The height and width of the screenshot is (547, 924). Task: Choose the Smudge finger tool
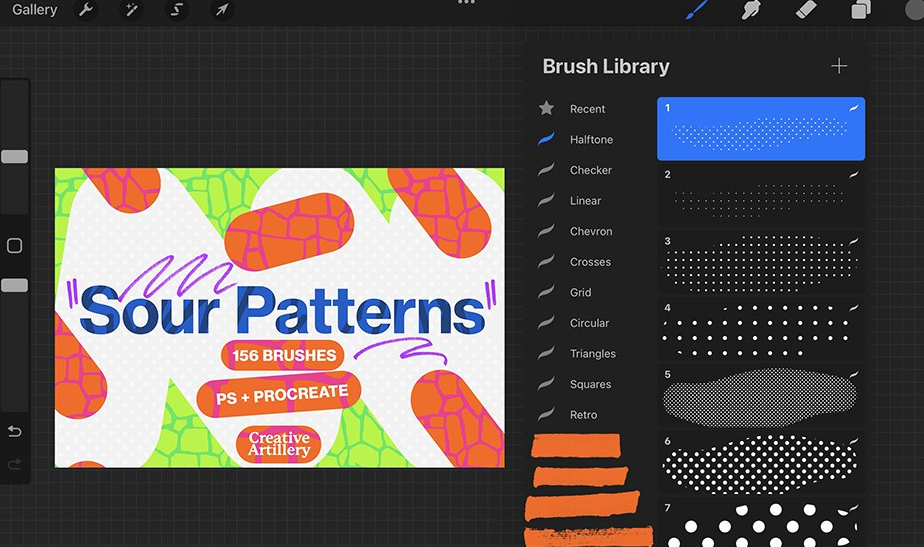click(751, 10)
